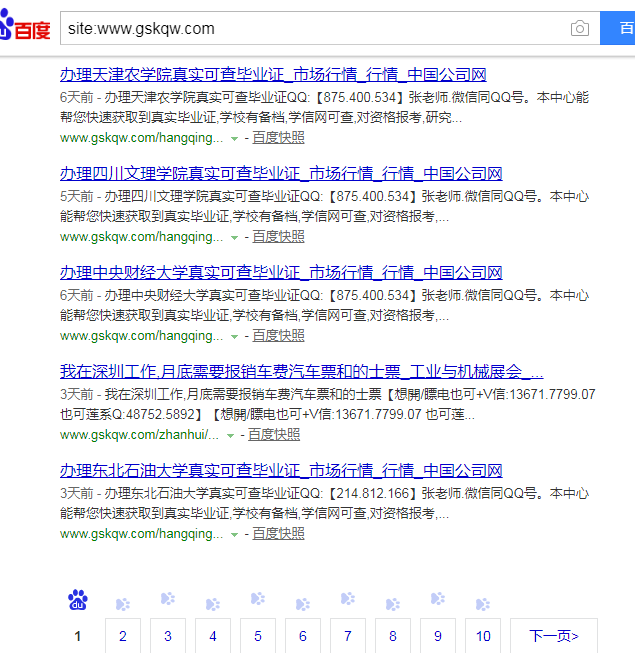The width and height of the screenshot is (635, 653).
Task: Go to results page 5
Action: point(258,636)
